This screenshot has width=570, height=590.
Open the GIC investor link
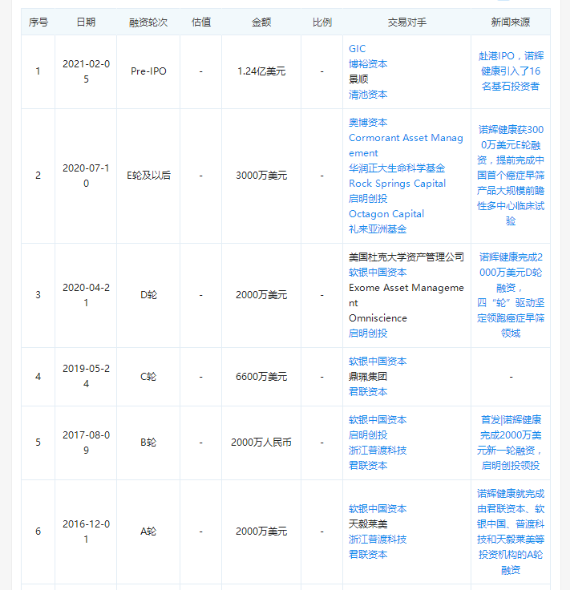(357, 49)
